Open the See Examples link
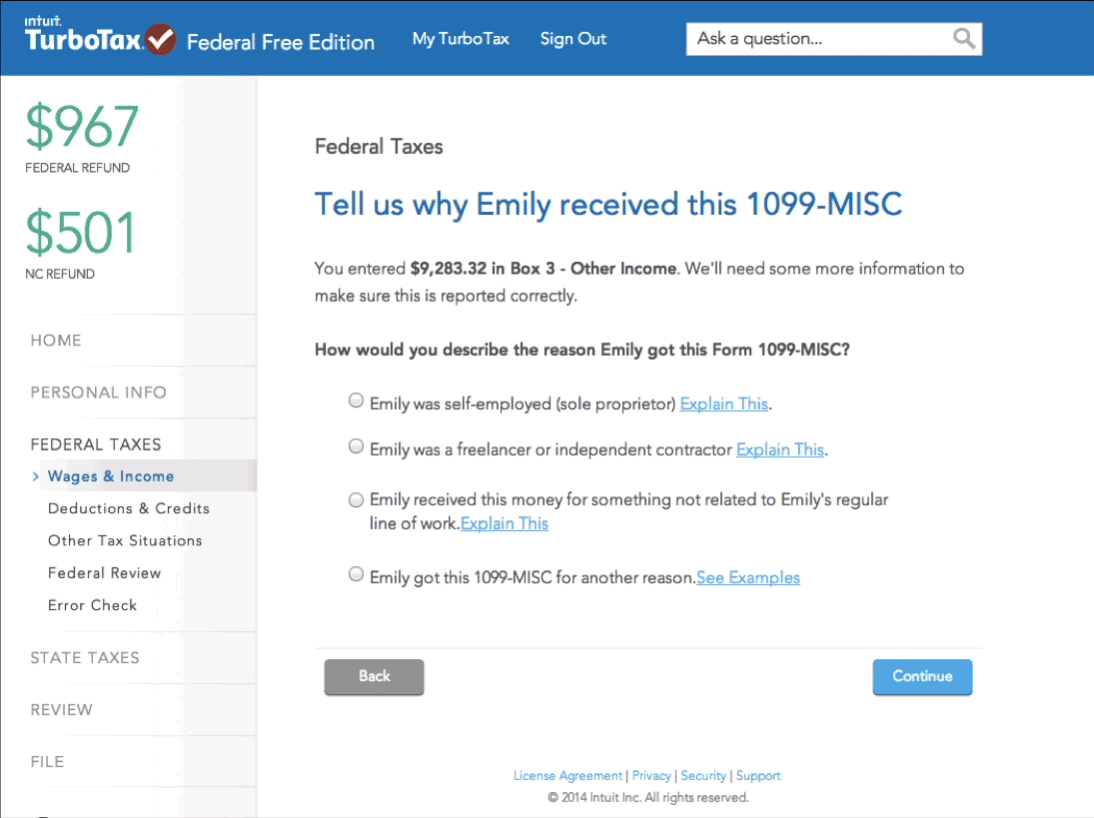This screenshot has height=818, width=1094. (748, 578)
